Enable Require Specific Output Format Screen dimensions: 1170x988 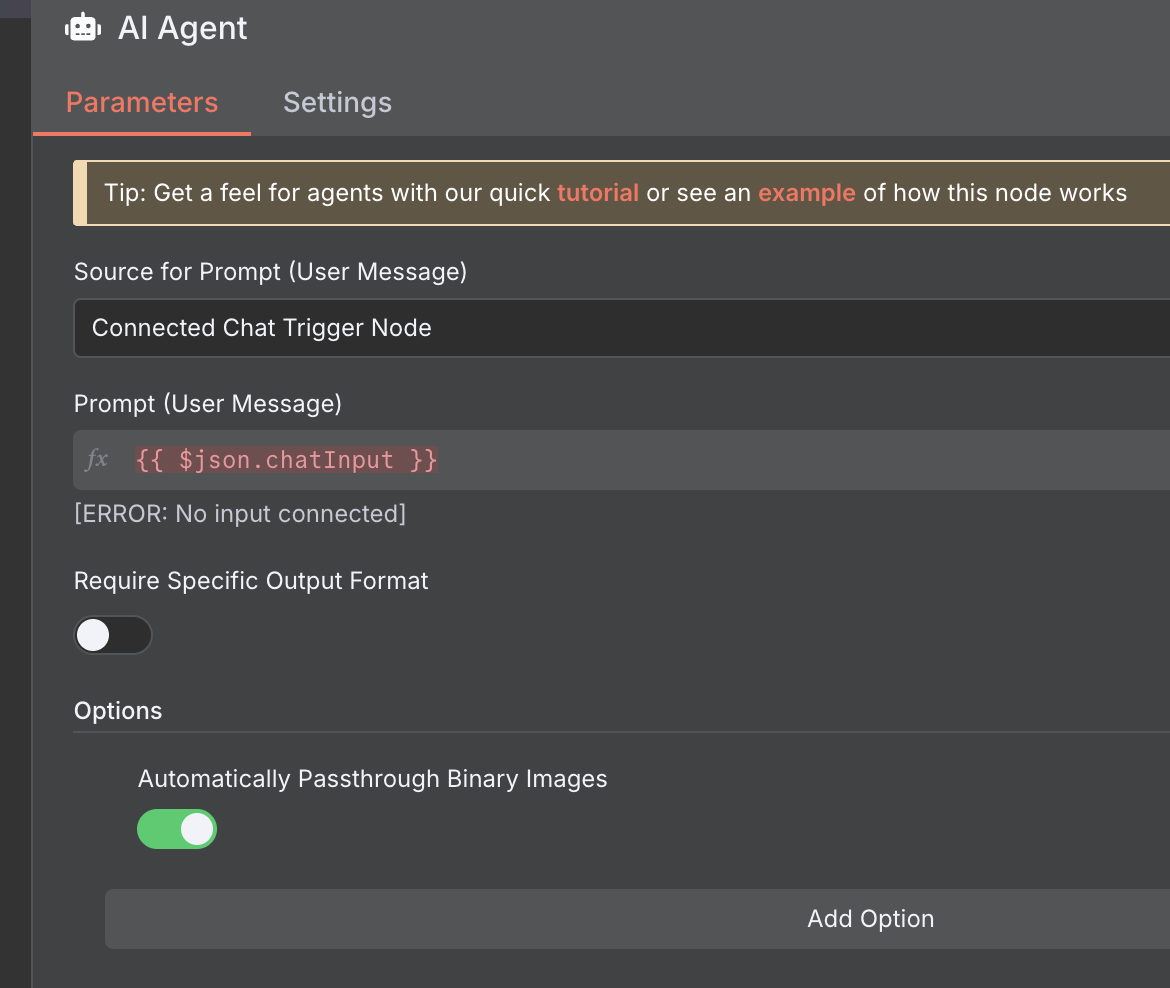pyautogui.click(x=113, y=635)
